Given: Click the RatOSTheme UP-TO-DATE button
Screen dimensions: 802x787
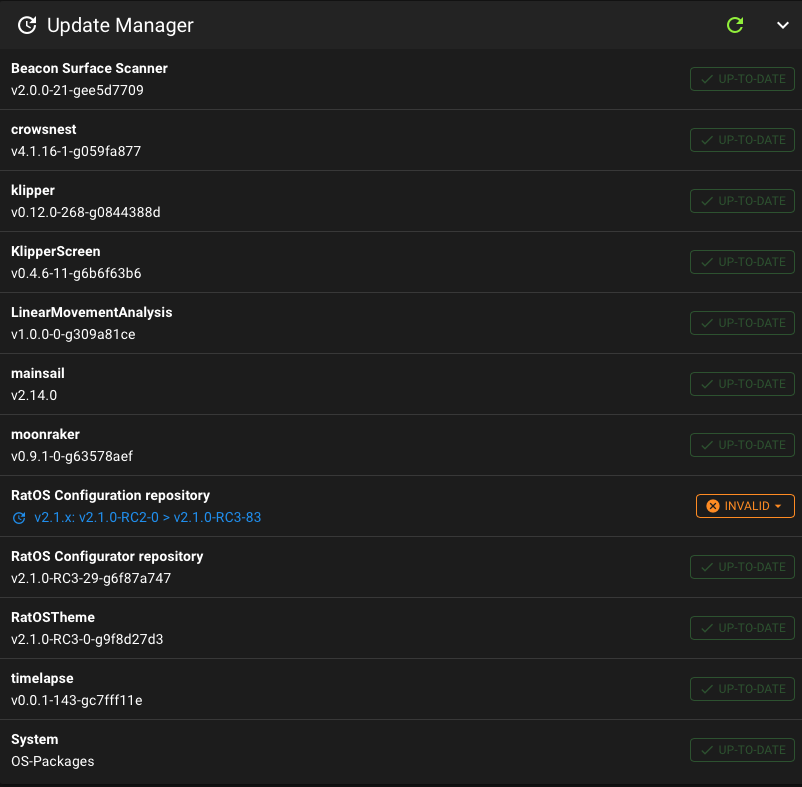Looking at the screenshot, I should click(742, 628).
